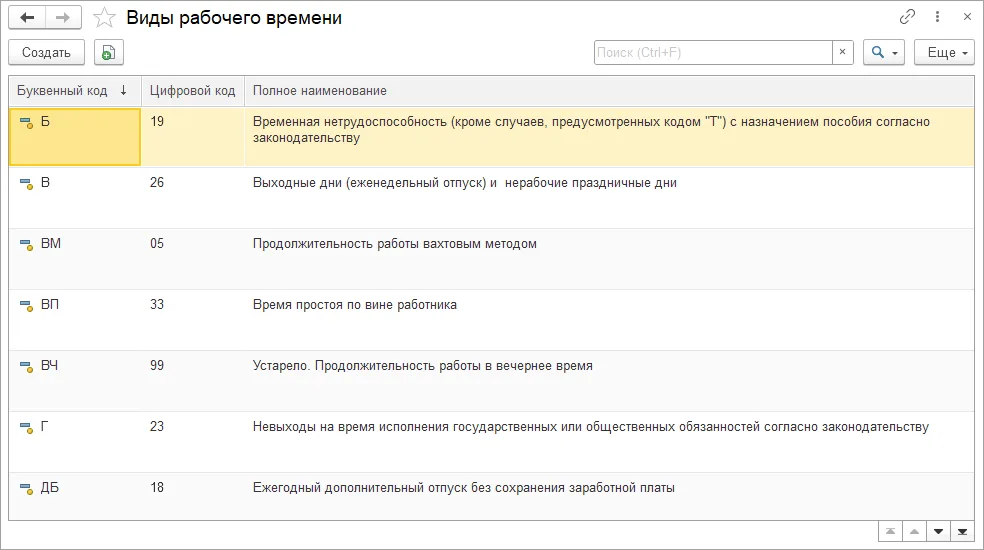This screenshot has height=550, width=984.
Task: Move down one row arrow button
Action: [x=938, y=532]
